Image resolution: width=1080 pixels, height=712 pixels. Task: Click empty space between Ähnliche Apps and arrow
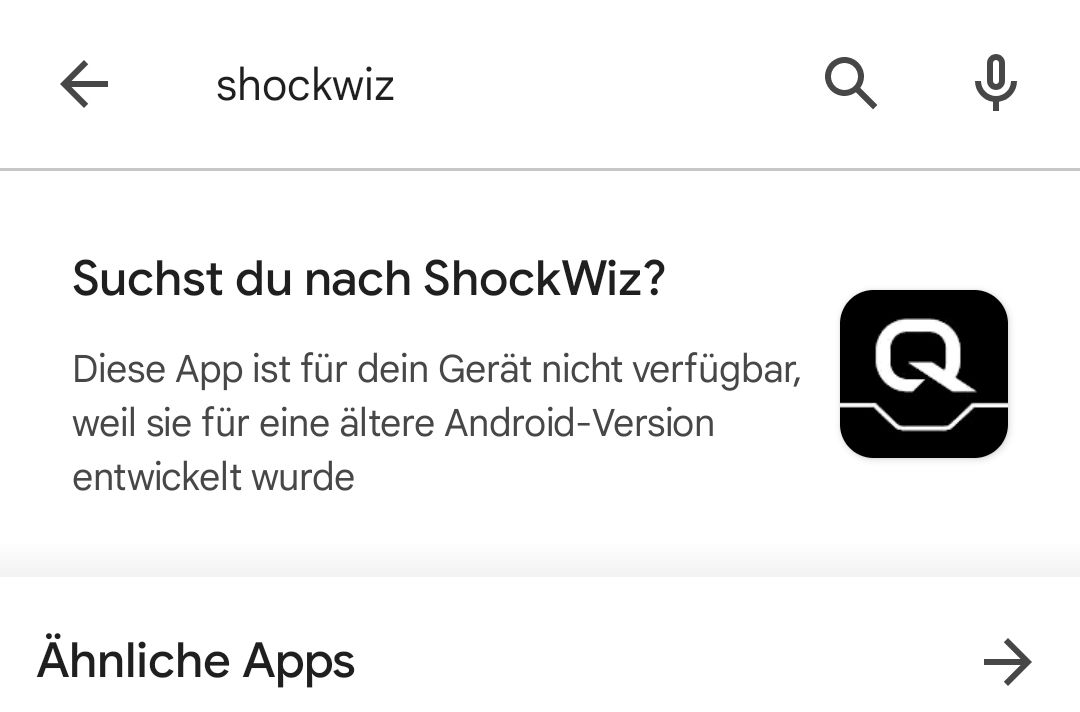668,662
